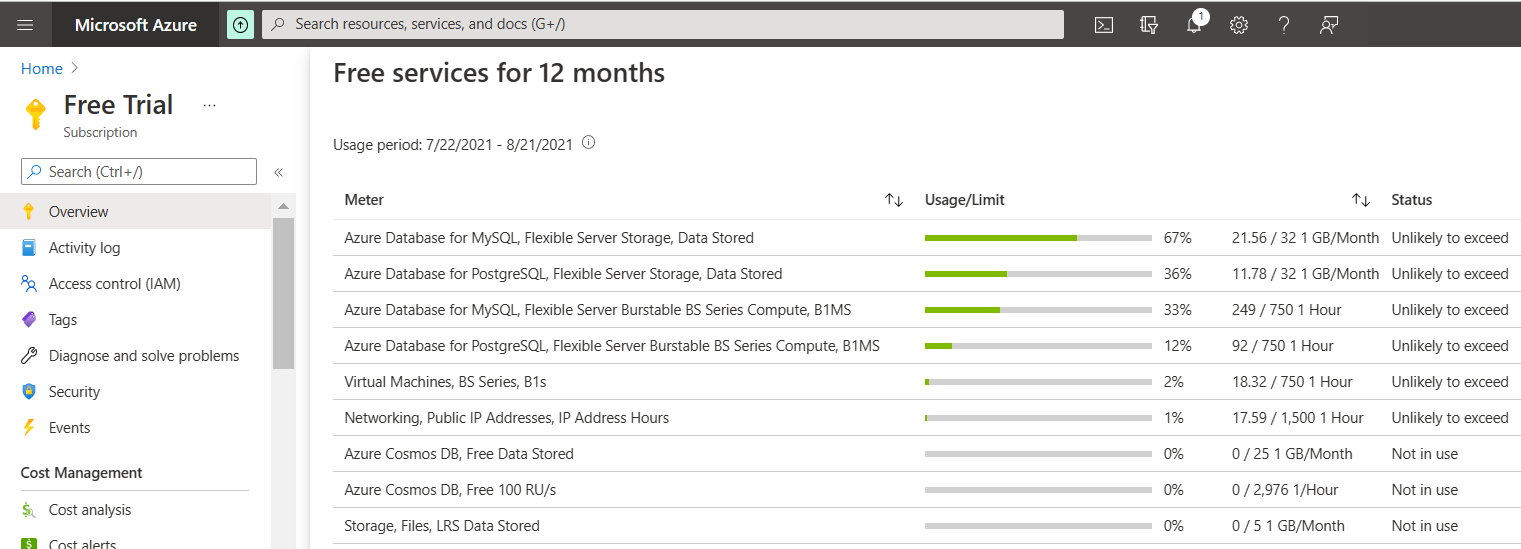The width and height of the screenshot is (1521, 549).
Task: Open the Cloud Shell icon
Action: (1104, 25)
